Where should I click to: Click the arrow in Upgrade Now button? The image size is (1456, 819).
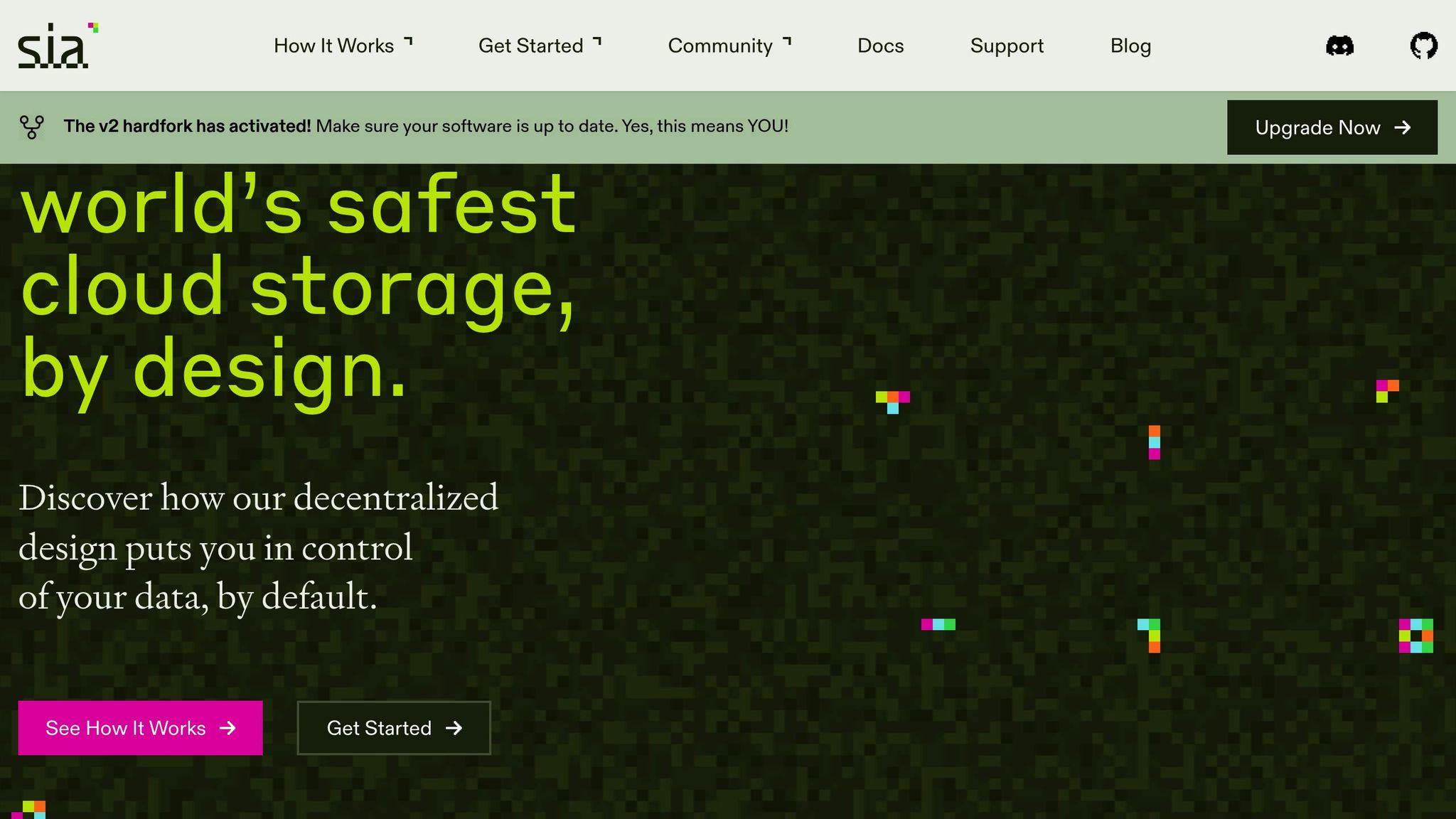click(x=1402, y=127)
